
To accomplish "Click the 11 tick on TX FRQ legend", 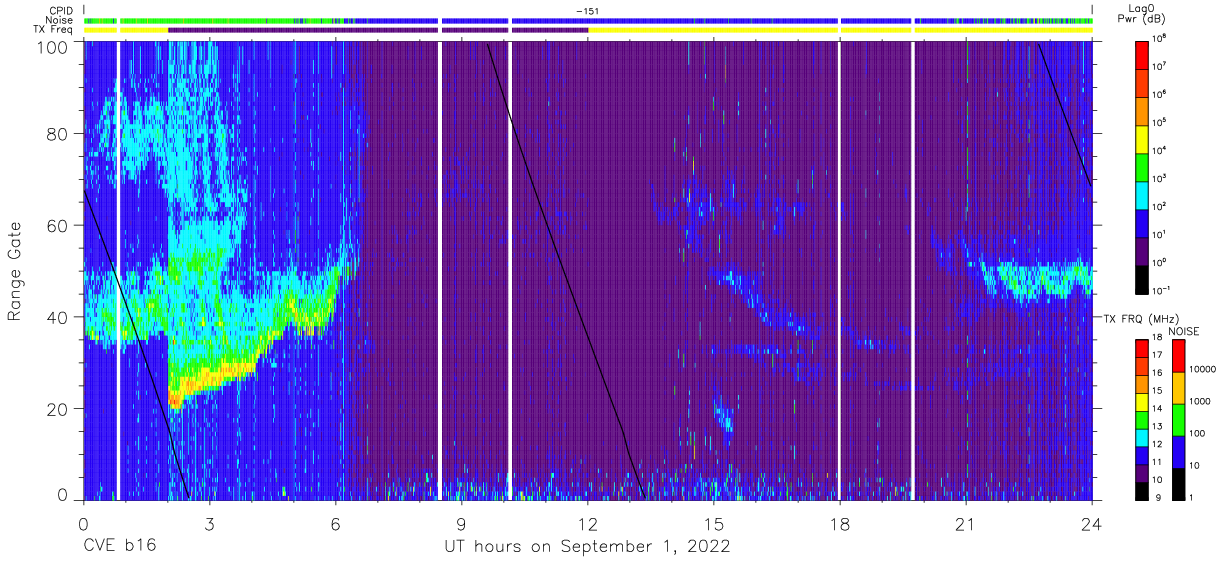I will click(x=1156, y=464).
